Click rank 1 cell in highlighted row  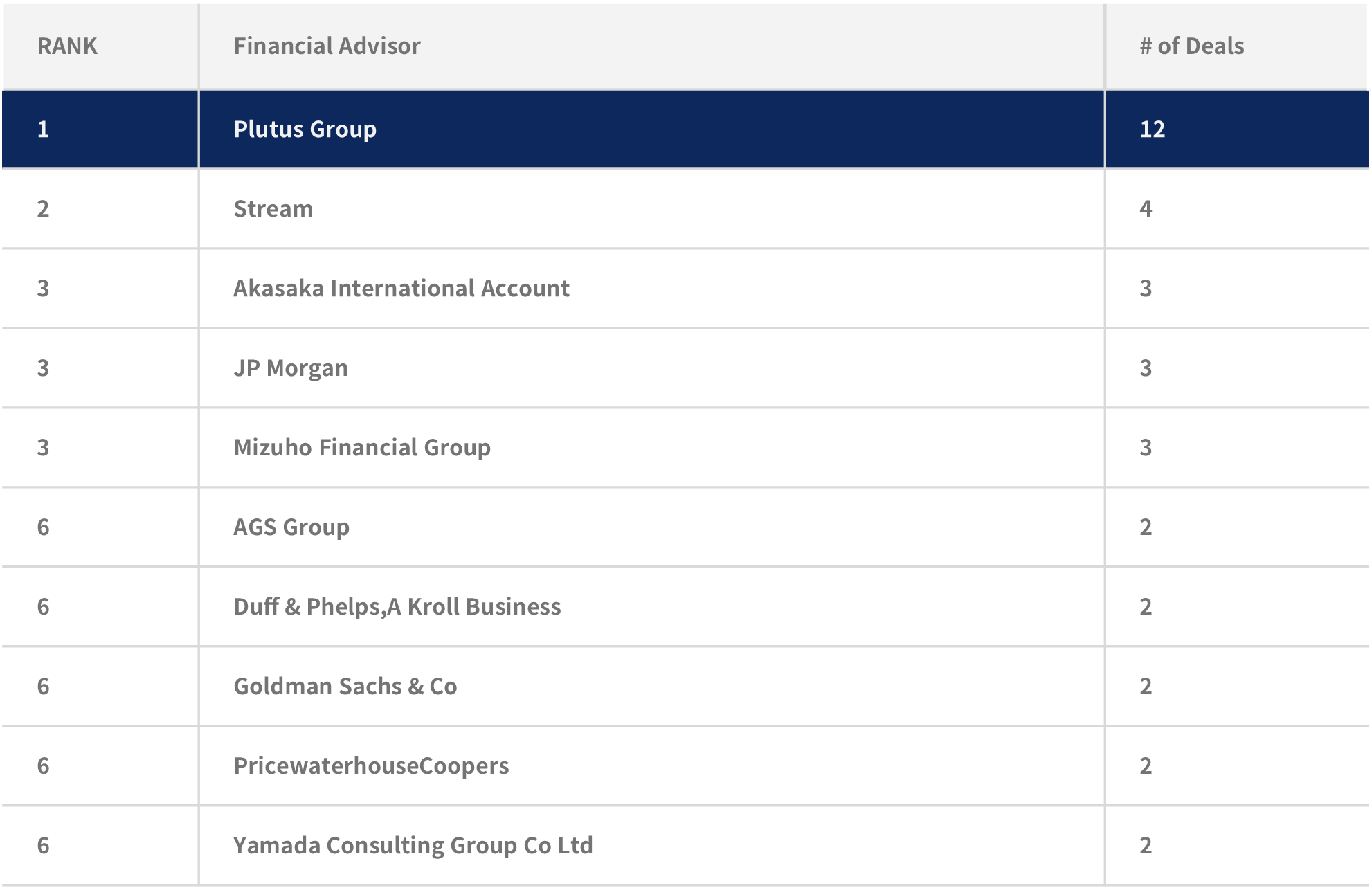[43, 129]
